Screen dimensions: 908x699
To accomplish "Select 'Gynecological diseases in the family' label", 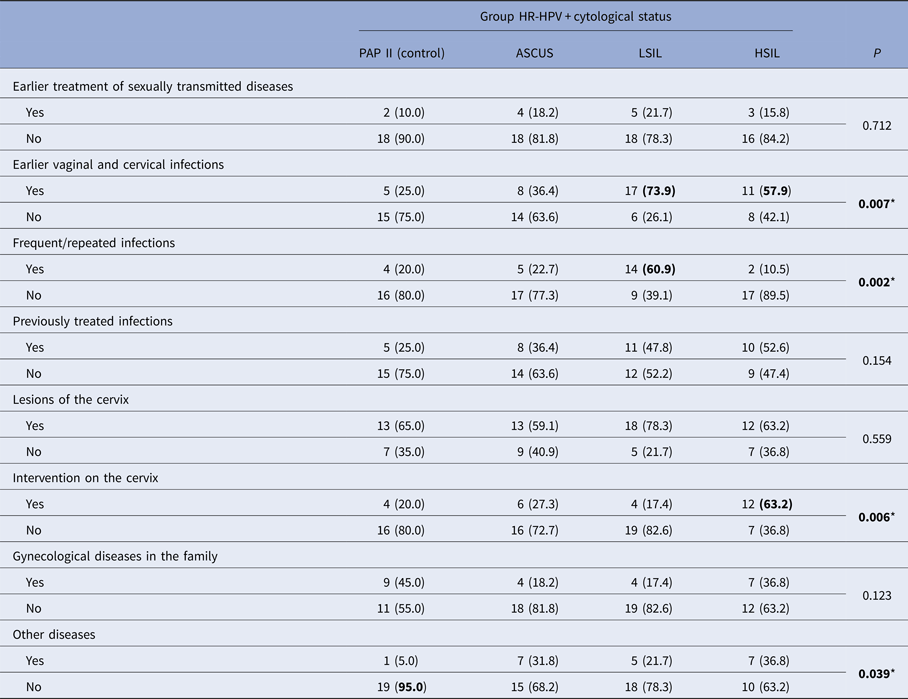I will pos(114,556).
